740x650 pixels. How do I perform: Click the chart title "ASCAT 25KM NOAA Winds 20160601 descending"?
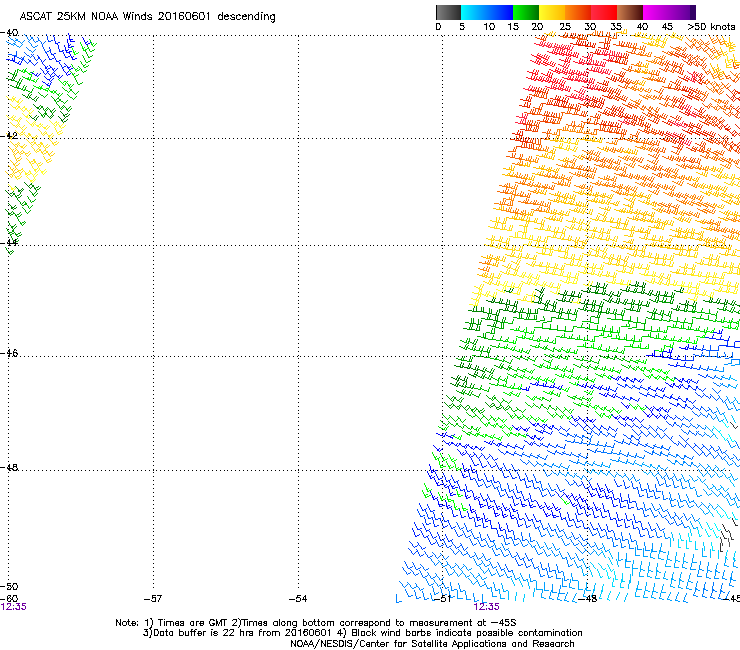pos(147,17)
